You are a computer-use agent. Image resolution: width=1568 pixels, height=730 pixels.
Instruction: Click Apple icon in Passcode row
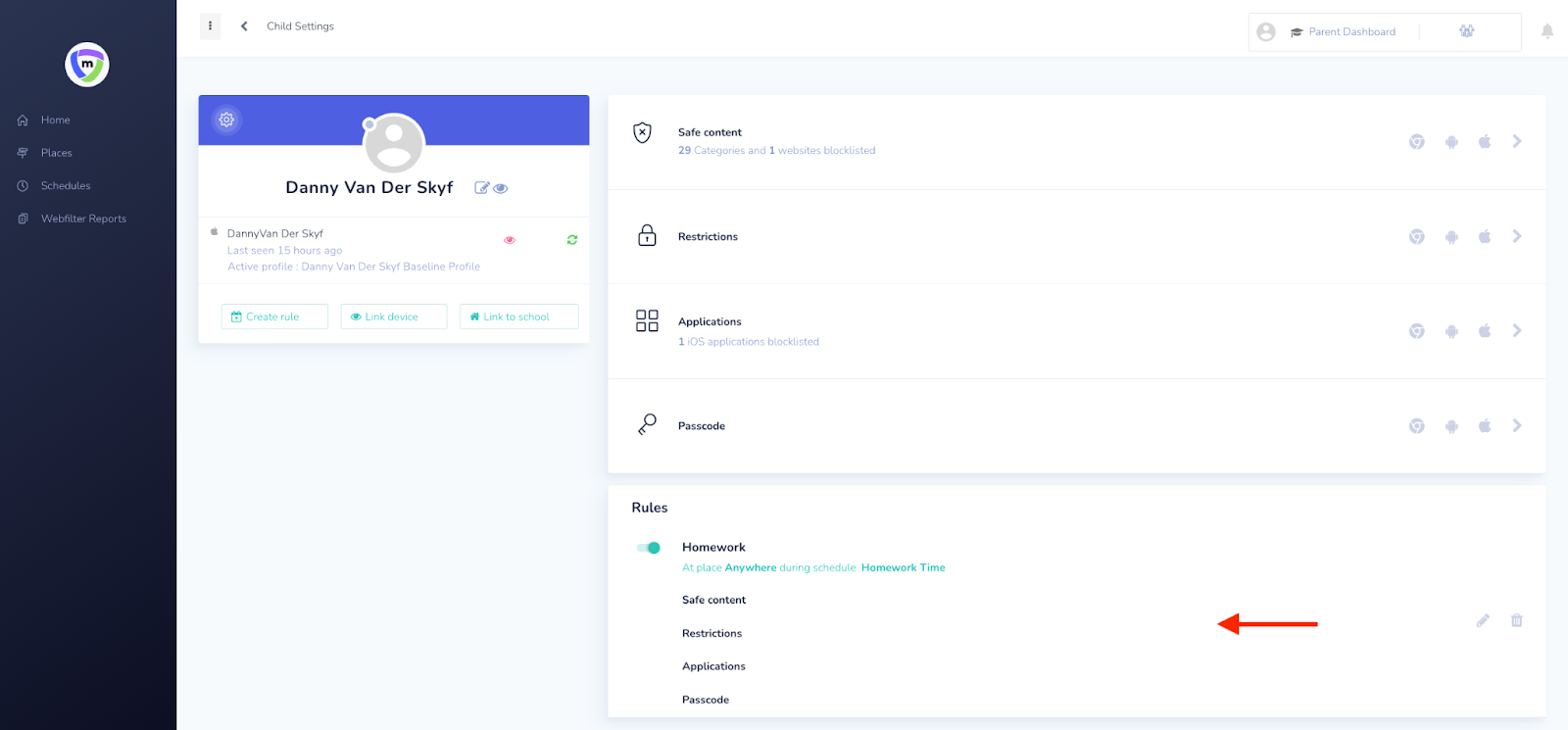point(1485,425)
